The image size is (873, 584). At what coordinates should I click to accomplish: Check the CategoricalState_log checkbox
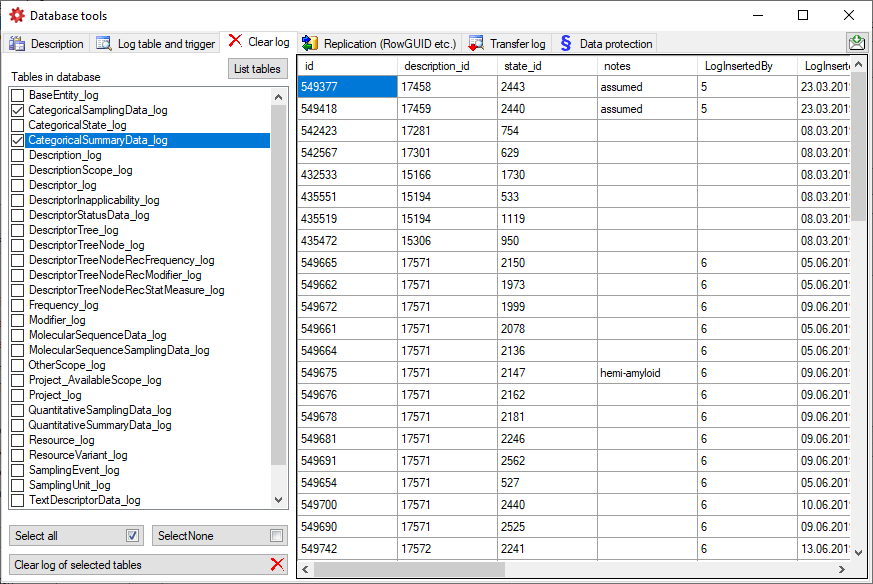click(18, 125)
